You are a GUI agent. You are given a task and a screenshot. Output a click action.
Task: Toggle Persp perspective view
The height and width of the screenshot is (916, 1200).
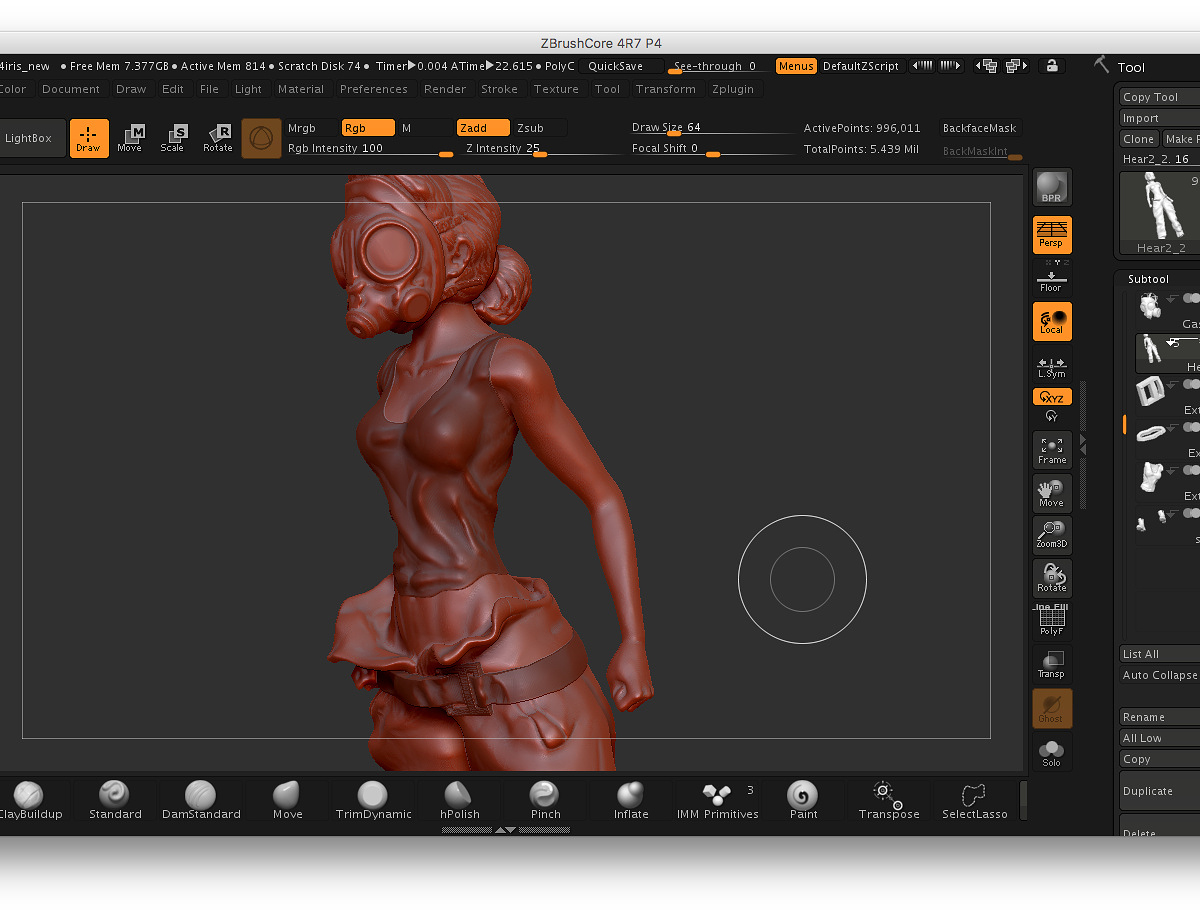click(x=1052, y=235)
